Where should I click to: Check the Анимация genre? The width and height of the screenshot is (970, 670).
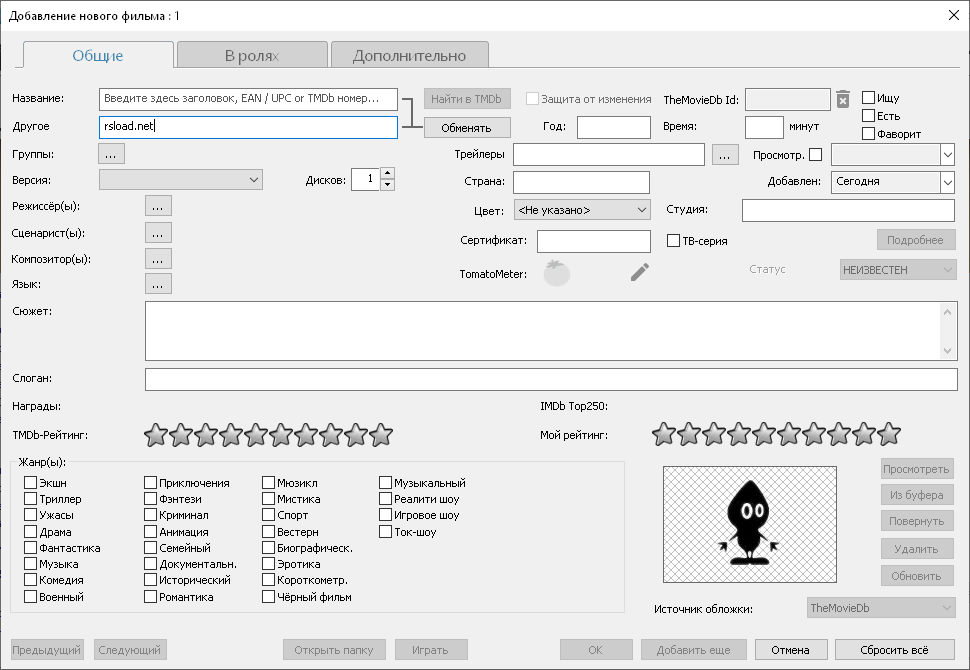[150, 531]
